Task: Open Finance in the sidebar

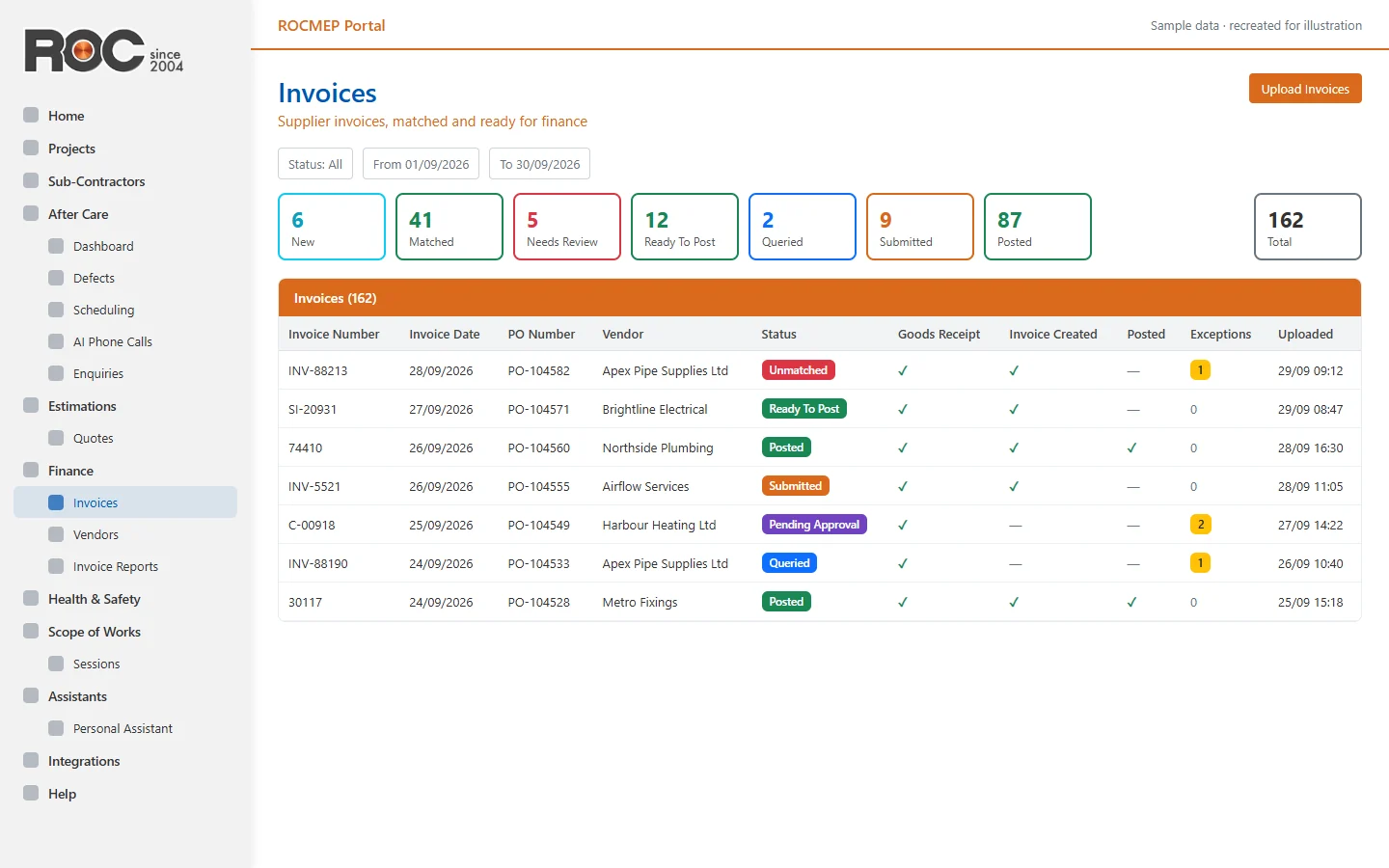Action: (x=125, y=471)
